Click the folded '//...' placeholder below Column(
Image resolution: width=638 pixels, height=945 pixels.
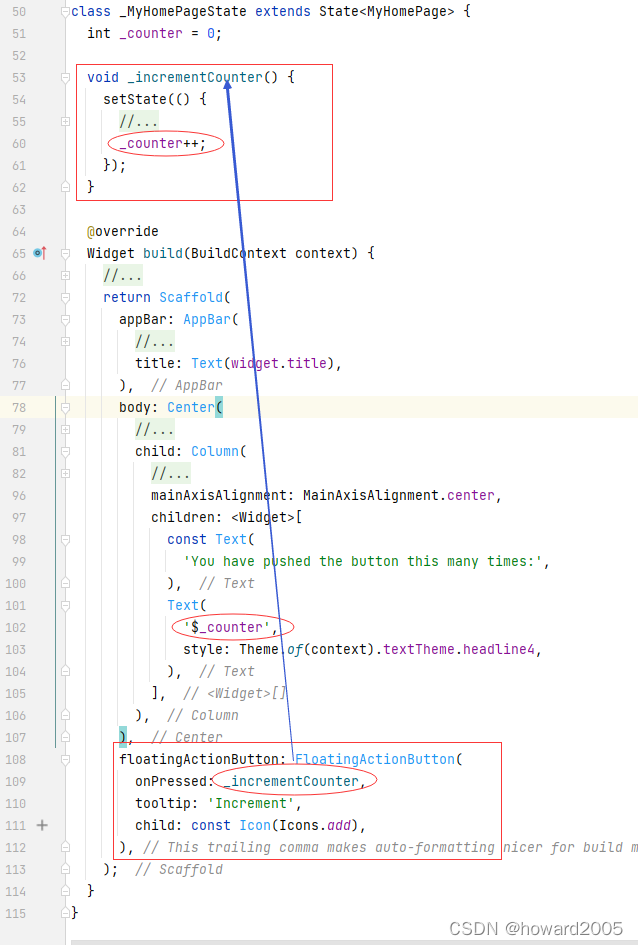(170, 473)
